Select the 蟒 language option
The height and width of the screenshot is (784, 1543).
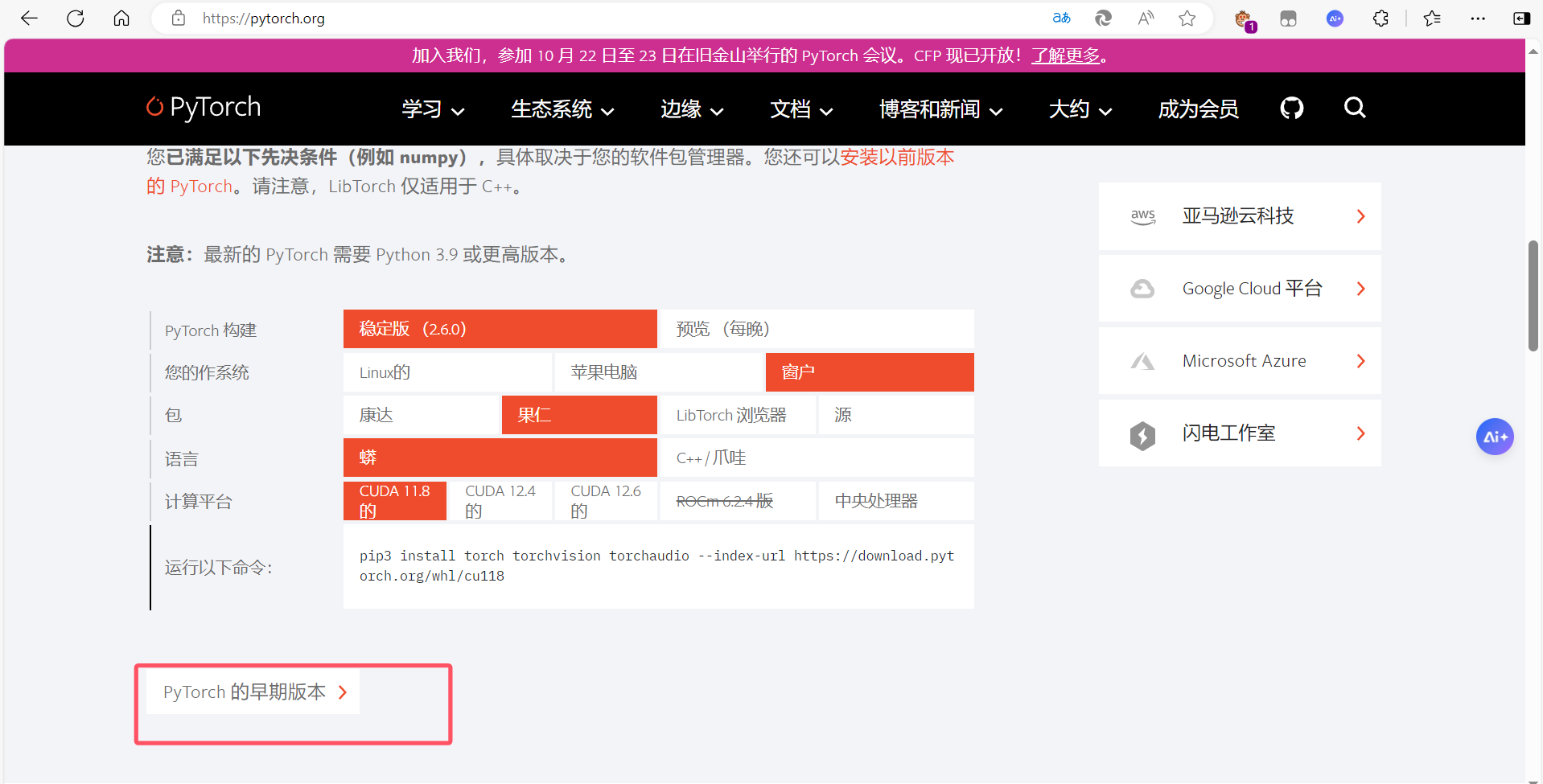pos(500,458)
